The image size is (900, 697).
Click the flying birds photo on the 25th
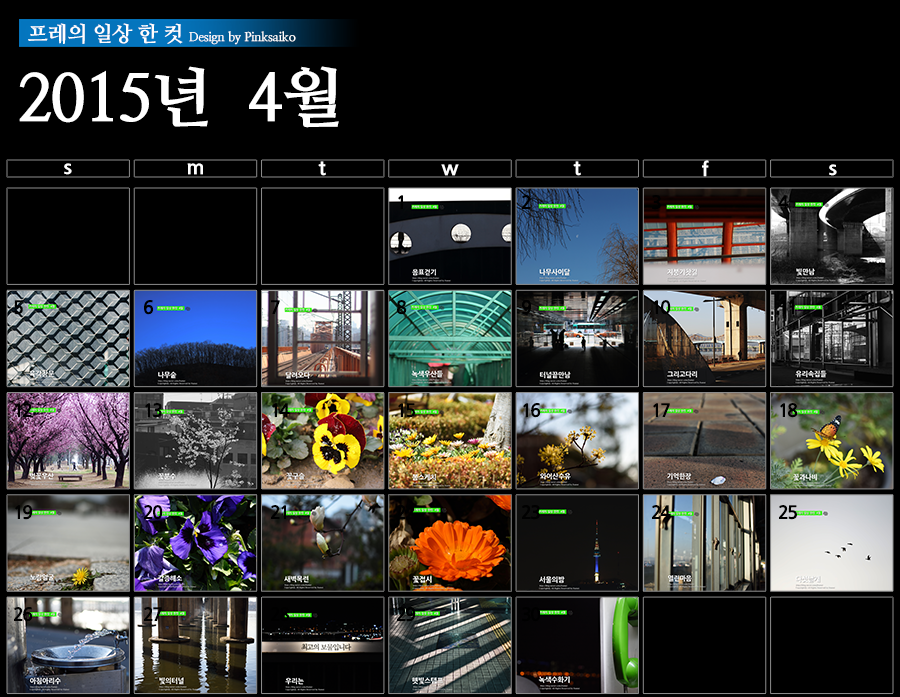coord(831,543)
